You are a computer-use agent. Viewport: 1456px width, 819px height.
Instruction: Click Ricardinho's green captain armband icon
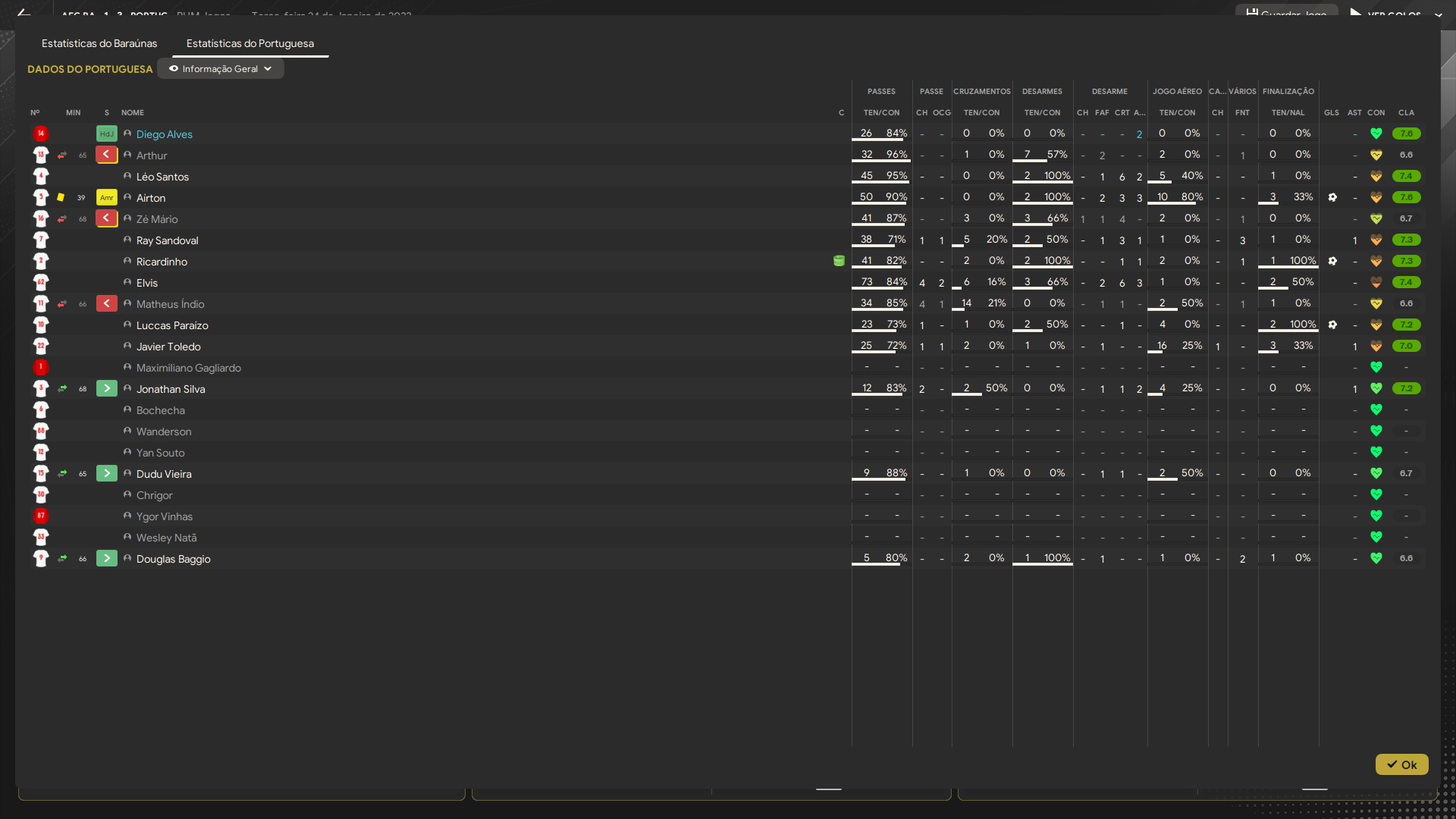(839, 261)
